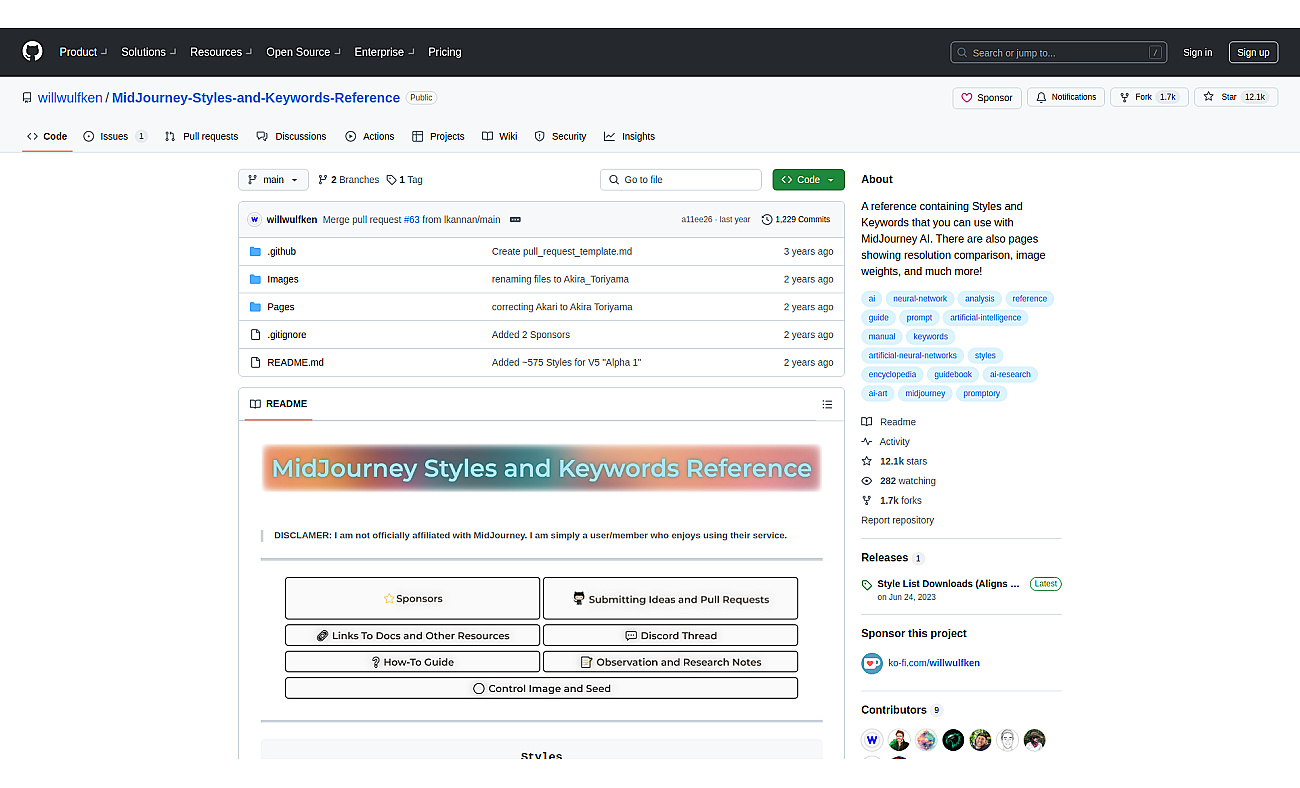The width and height of the screenshot is (1300, 788).
Task: Open the README outline list icon
Action: 827,404
